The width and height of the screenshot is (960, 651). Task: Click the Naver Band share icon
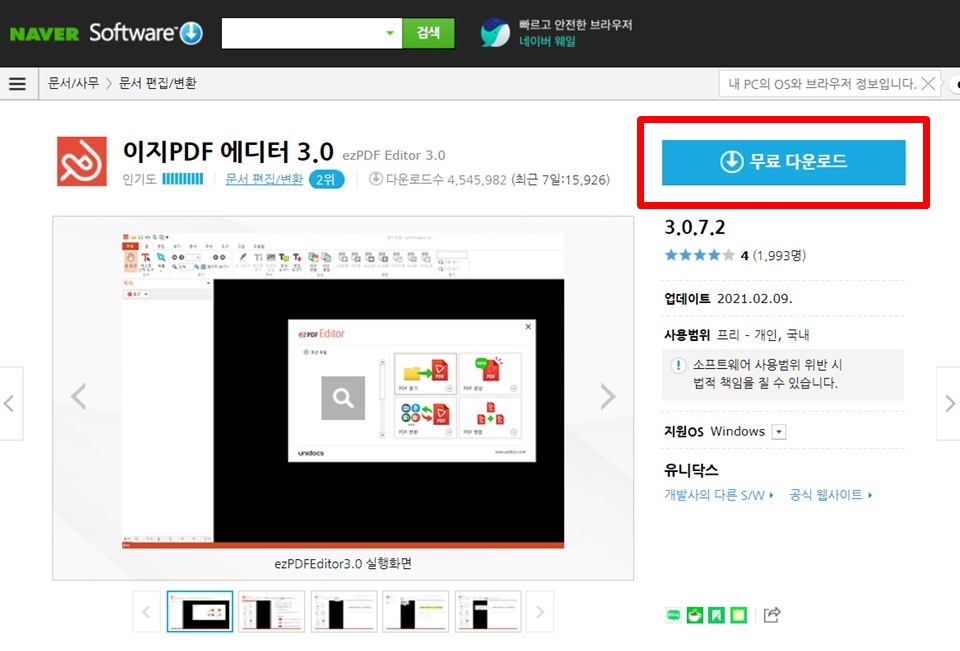(673, 615)
